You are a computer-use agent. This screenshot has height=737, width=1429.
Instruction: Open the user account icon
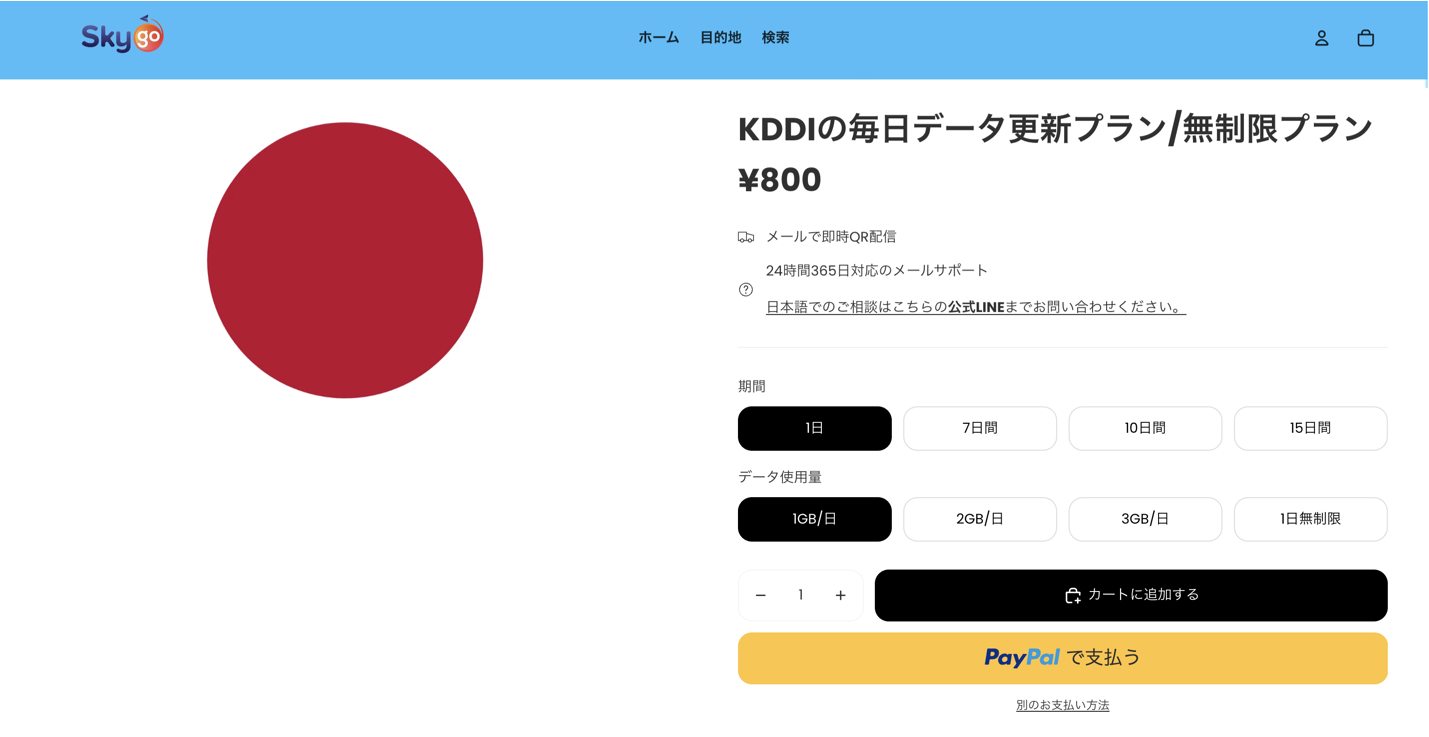(x=1321, y=38)
